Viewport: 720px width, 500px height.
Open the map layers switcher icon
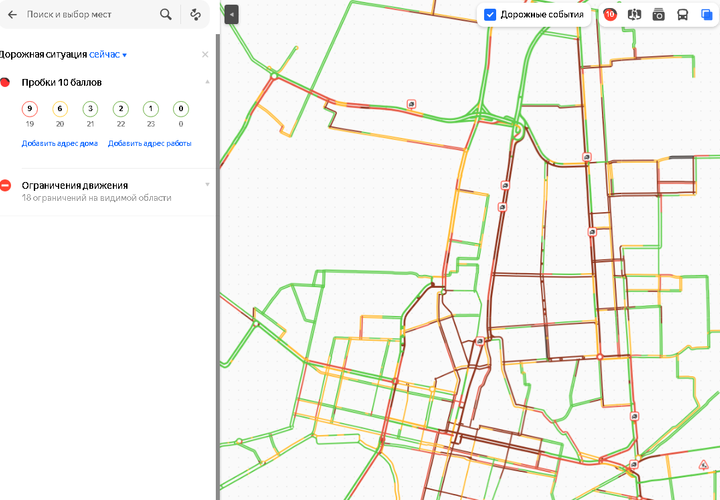pos(706,15)
